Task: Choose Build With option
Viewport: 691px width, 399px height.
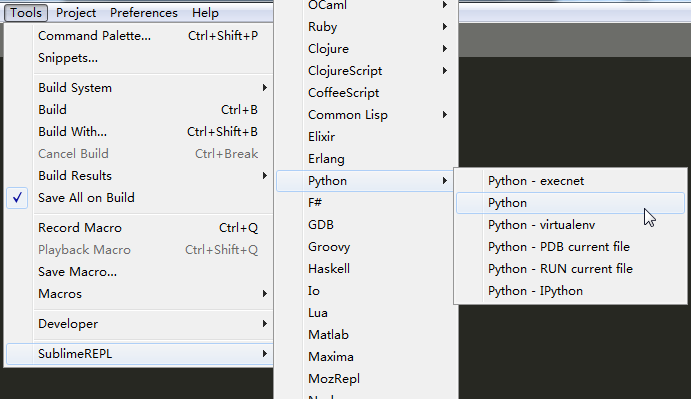Action: point(139,132)
